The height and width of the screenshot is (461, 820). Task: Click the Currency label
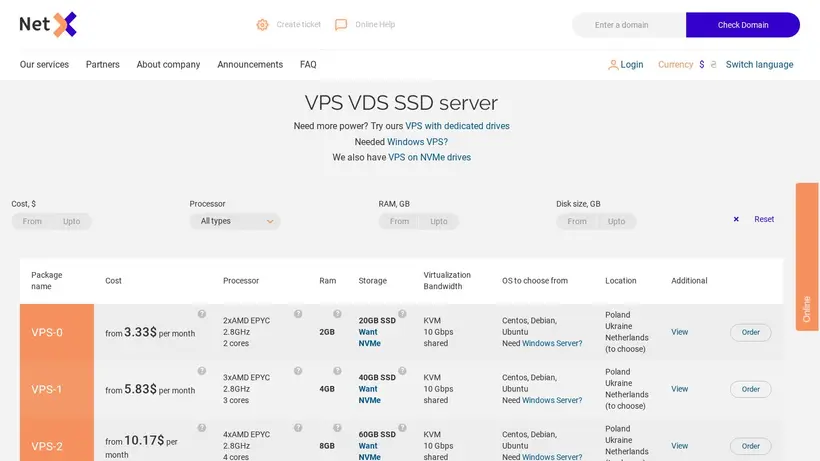(x=675, y=65)
